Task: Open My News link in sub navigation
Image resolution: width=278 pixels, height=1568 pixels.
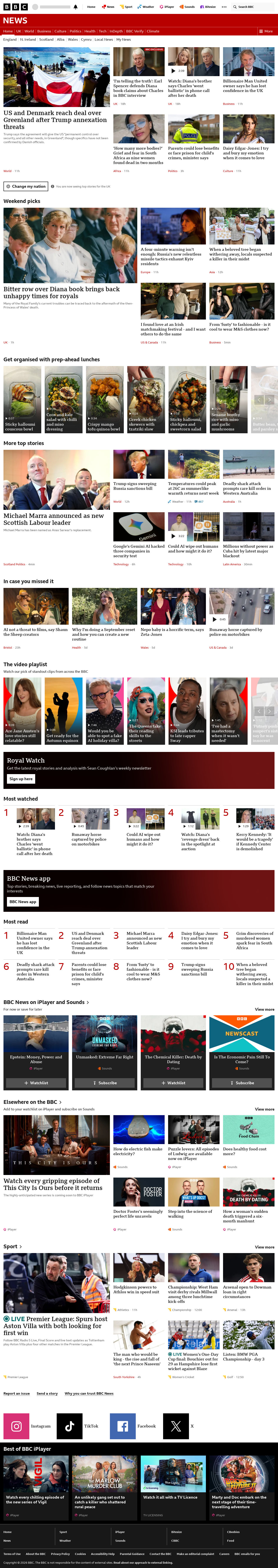Action: tap(124, 40)
